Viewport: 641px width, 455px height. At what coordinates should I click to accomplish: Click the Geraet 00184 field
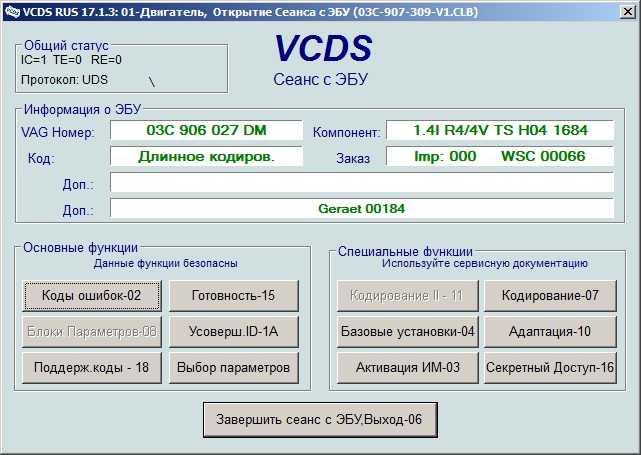coord(362,208)
